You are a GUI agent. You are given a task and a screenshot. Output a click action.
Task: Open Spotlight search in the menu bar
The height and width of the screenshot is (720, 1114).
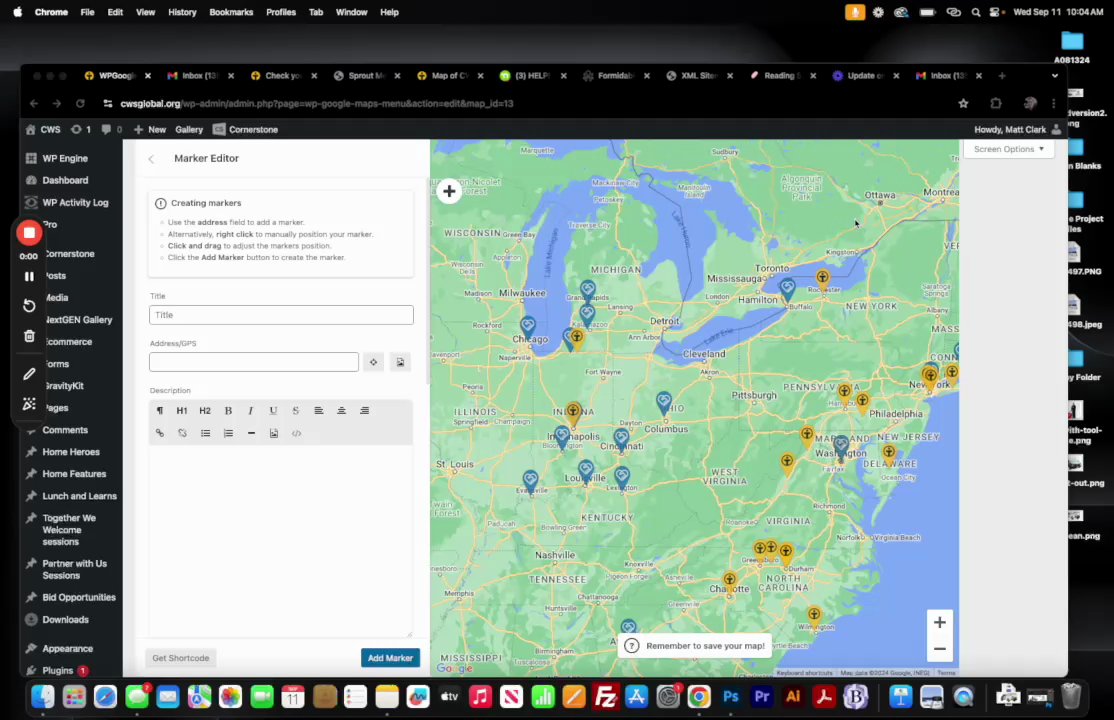[x=975, y=12]
